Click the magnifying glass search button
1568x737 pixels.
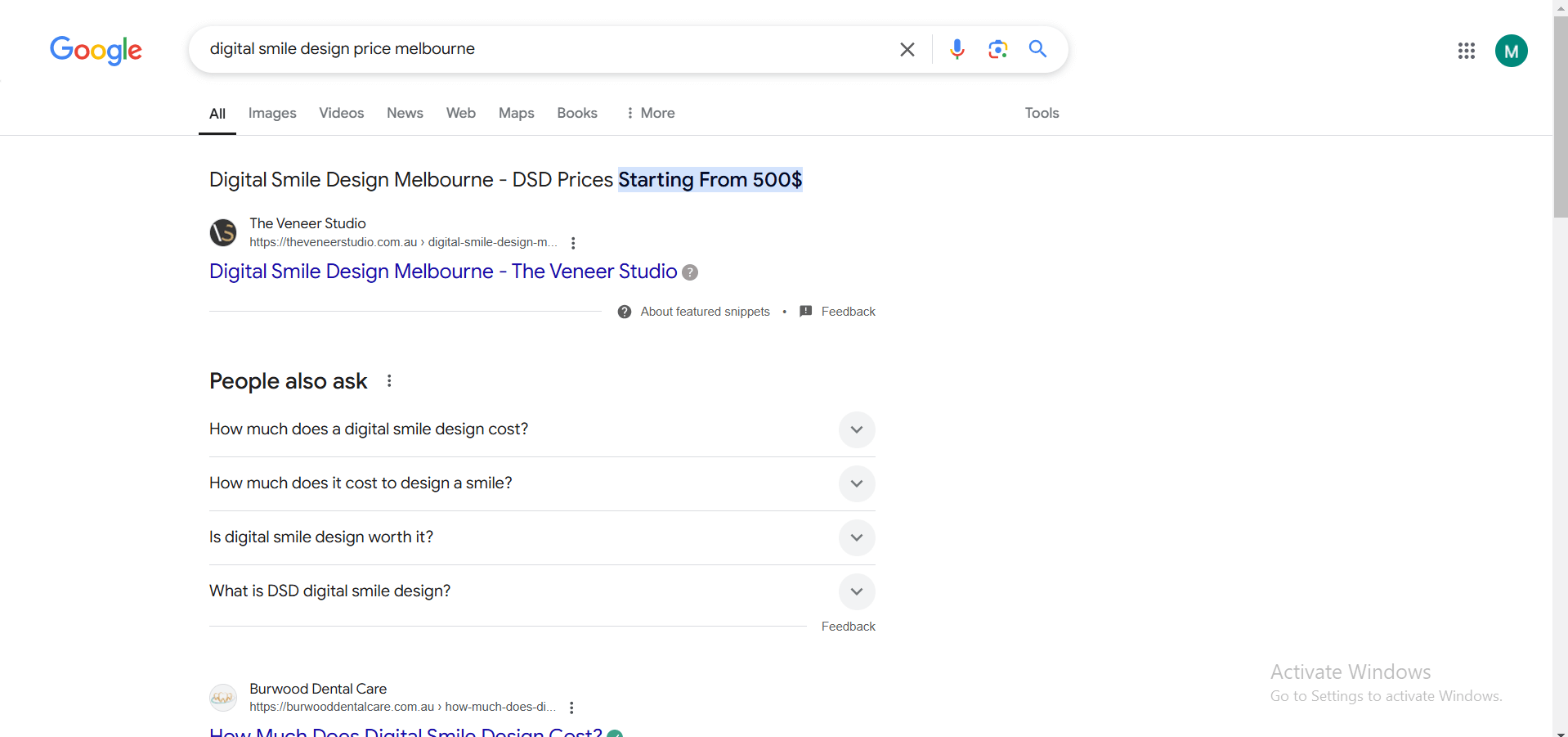(x=1037, y=49)
